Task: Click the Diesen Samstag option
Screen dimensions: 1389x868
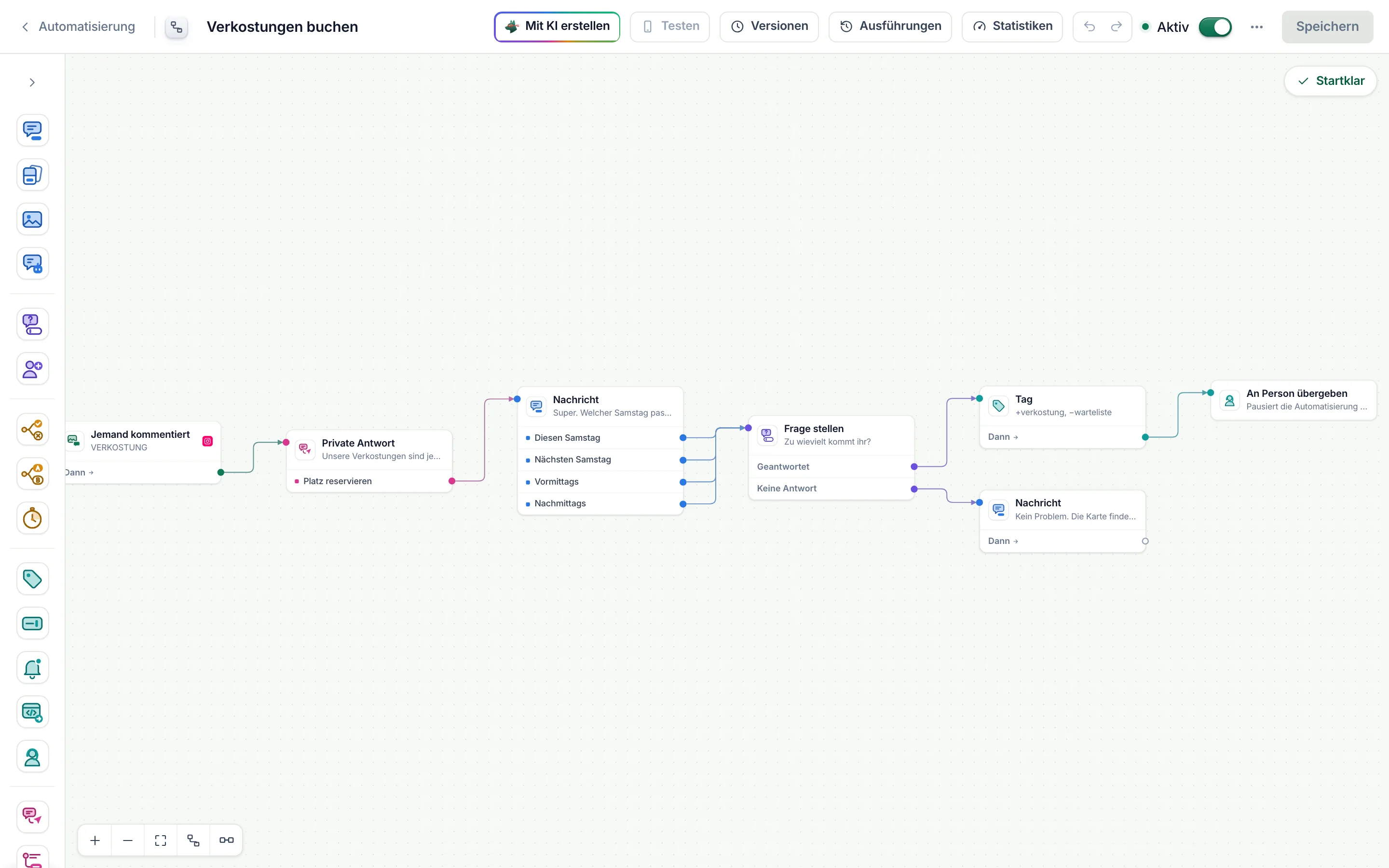Action: [600, 438]
